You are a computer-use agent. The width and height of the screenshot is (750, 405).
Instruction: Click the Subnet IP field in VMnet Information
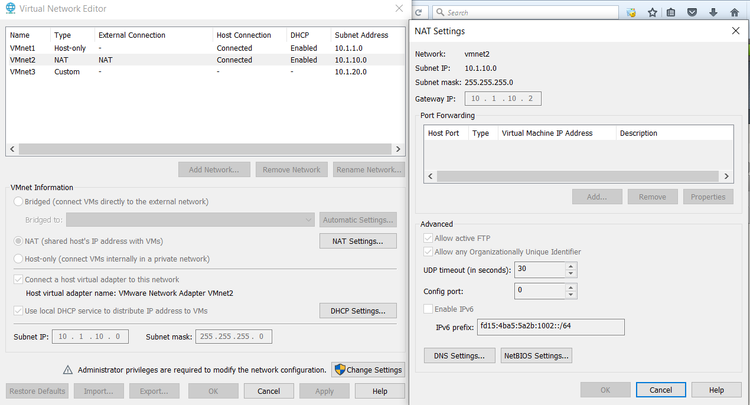pyautogui.click(x=90, y=337)
